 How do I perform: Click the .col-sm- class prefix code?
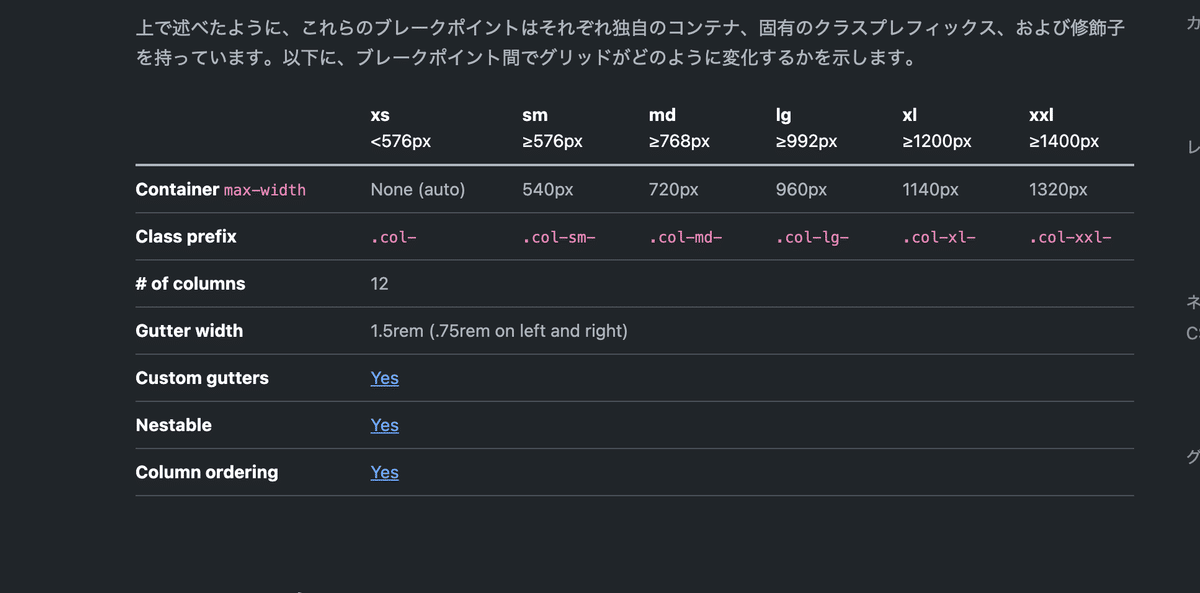pos(558,238)
